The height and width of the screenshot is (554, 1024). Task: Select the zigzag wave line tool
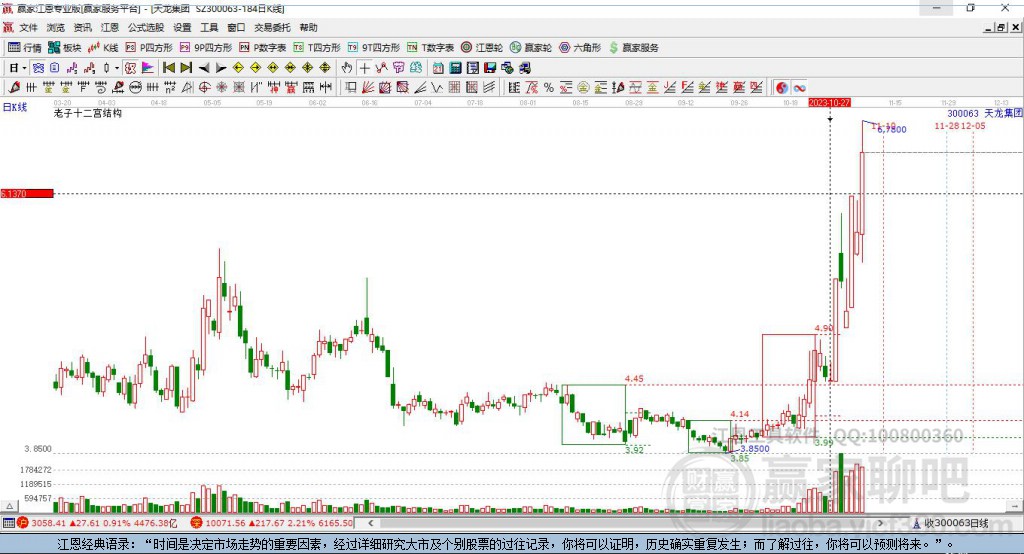tap(437, 87)
